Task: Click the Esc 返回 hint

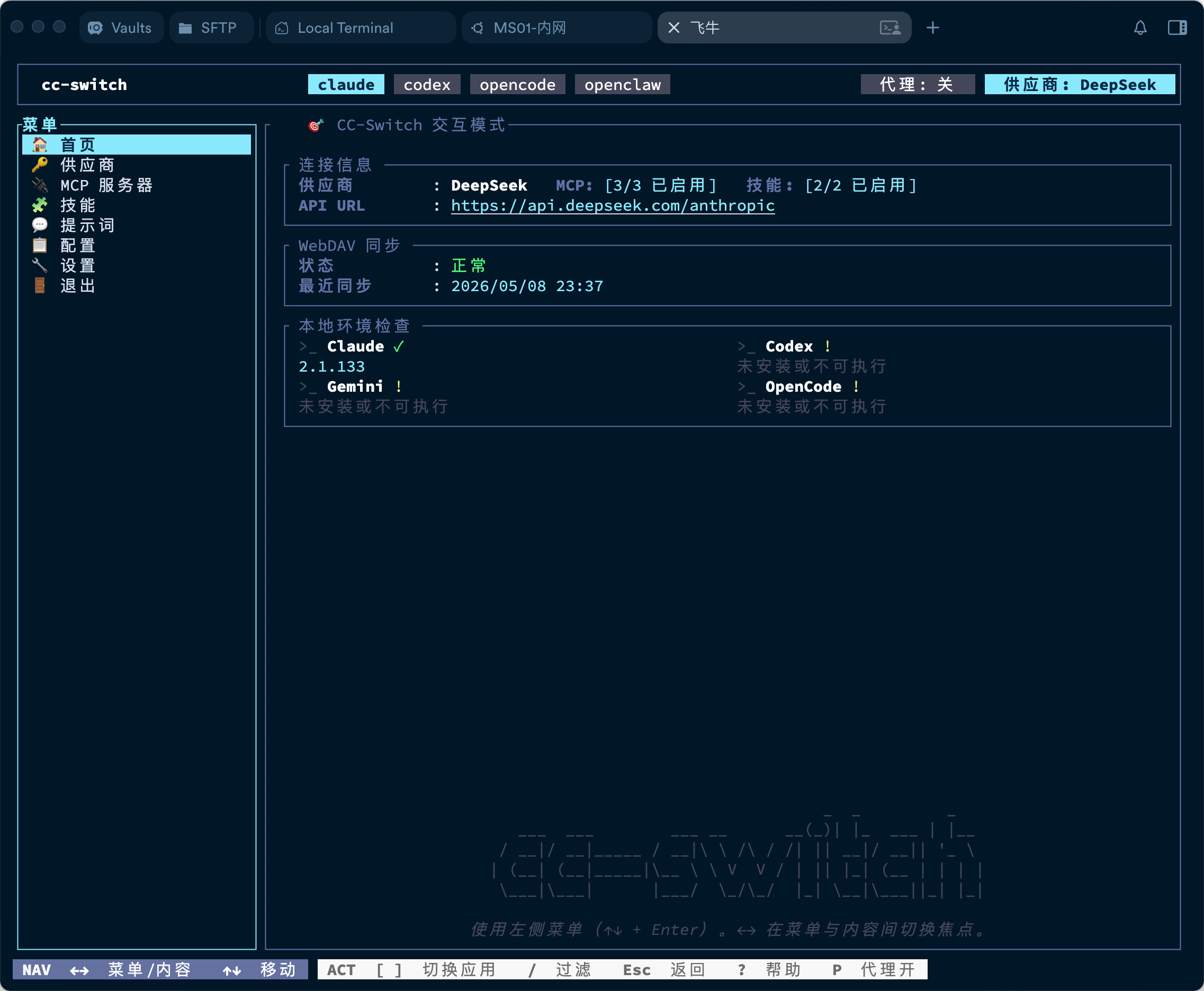Action: (664, 969)
